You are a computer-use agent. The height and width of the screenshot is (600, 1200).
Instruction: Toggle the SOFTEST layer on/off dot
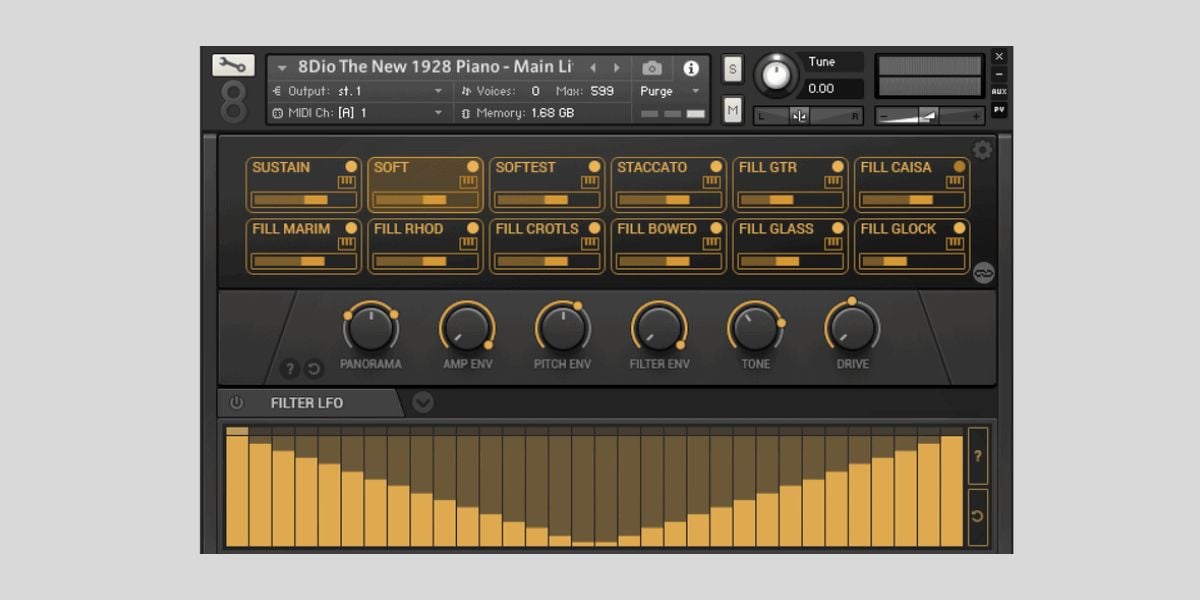point(595,167)
